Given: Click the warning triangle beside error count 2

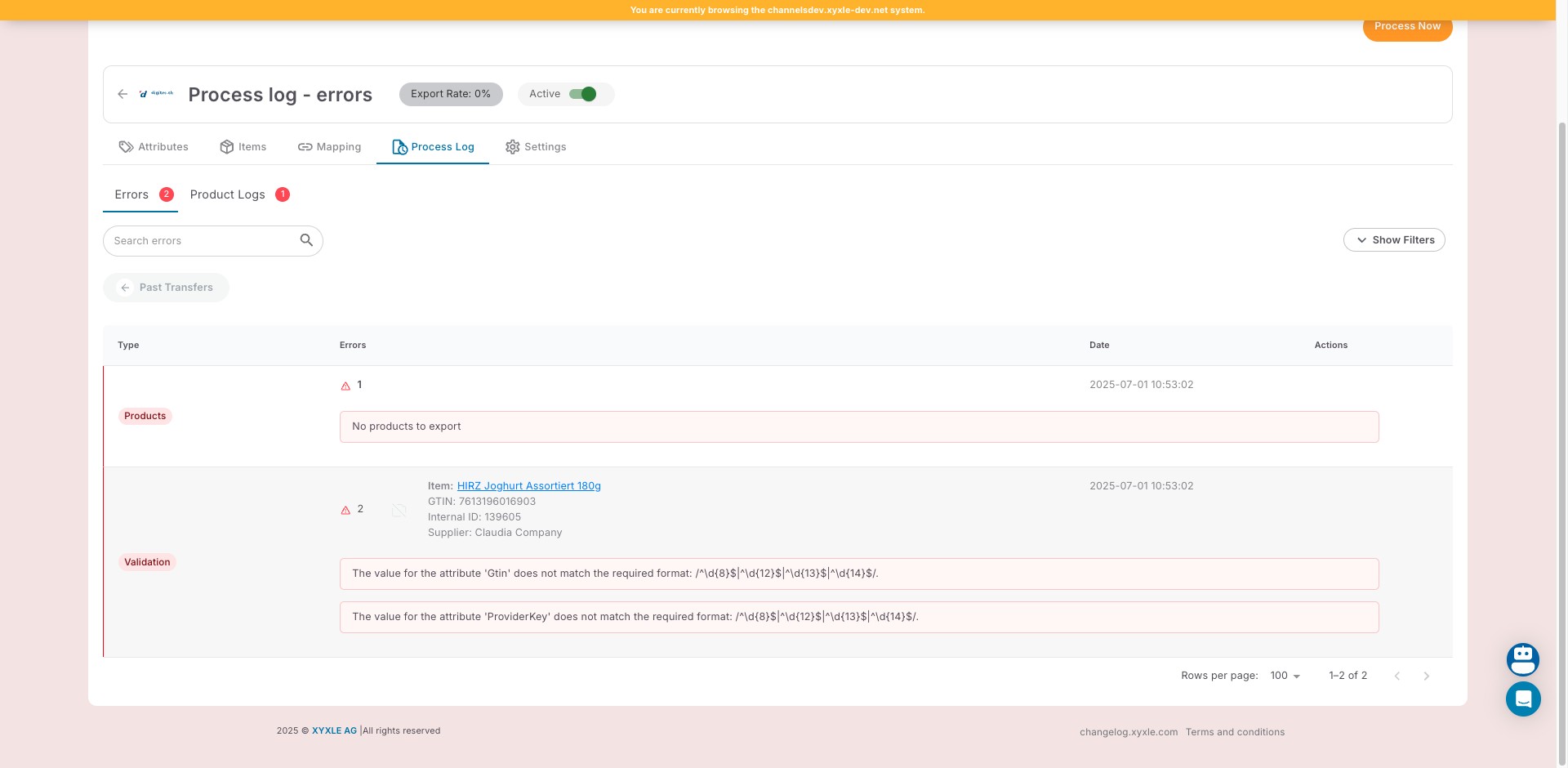Looking at the screenshot, I should (345, 509).
